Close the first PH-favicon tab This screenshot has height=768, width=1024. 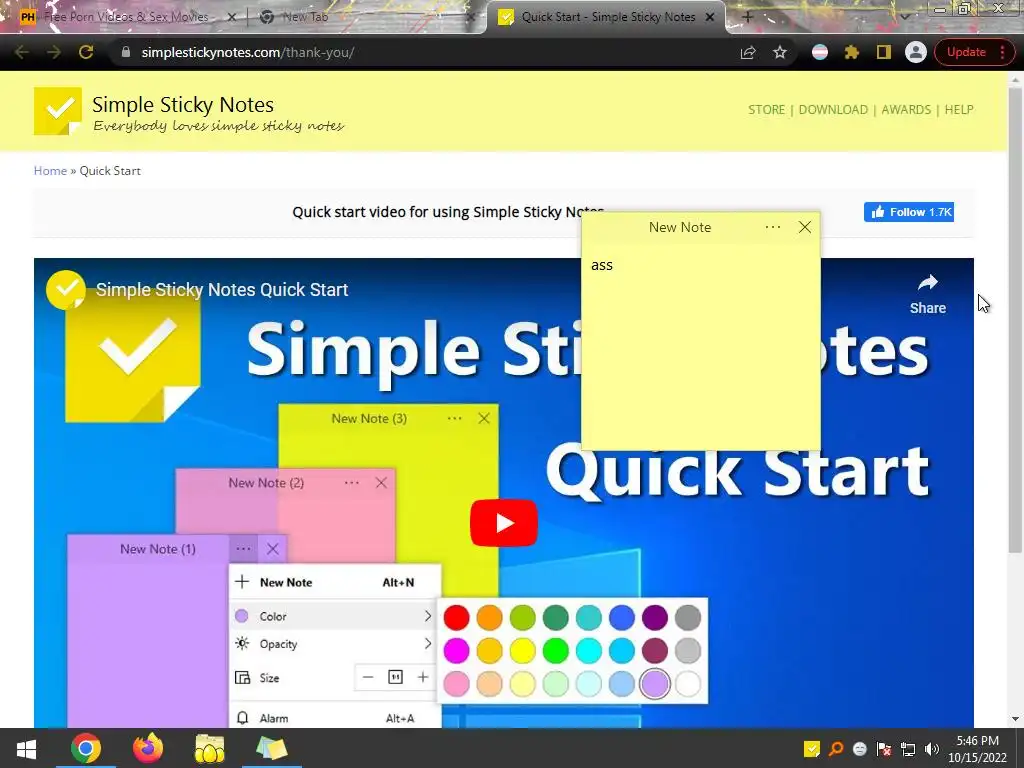[x=231, y=17]
